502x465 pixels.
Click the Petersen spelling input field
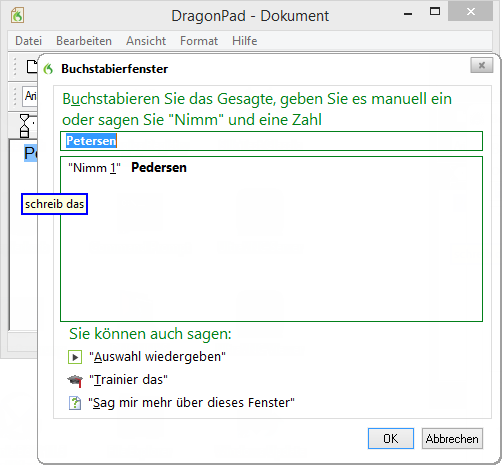point(271,141)
